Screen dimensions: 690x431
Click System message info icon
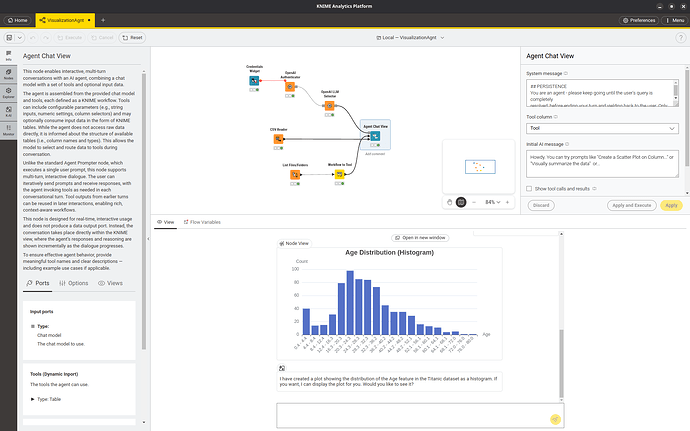[566, 74]
